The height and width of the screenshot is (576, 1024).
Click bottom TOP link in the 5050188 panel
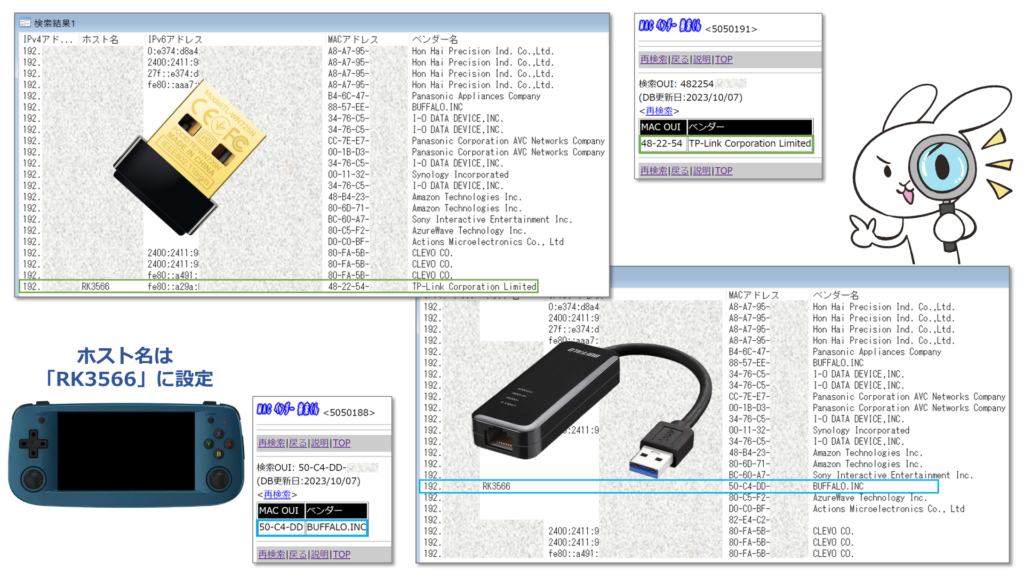point(342,554)
